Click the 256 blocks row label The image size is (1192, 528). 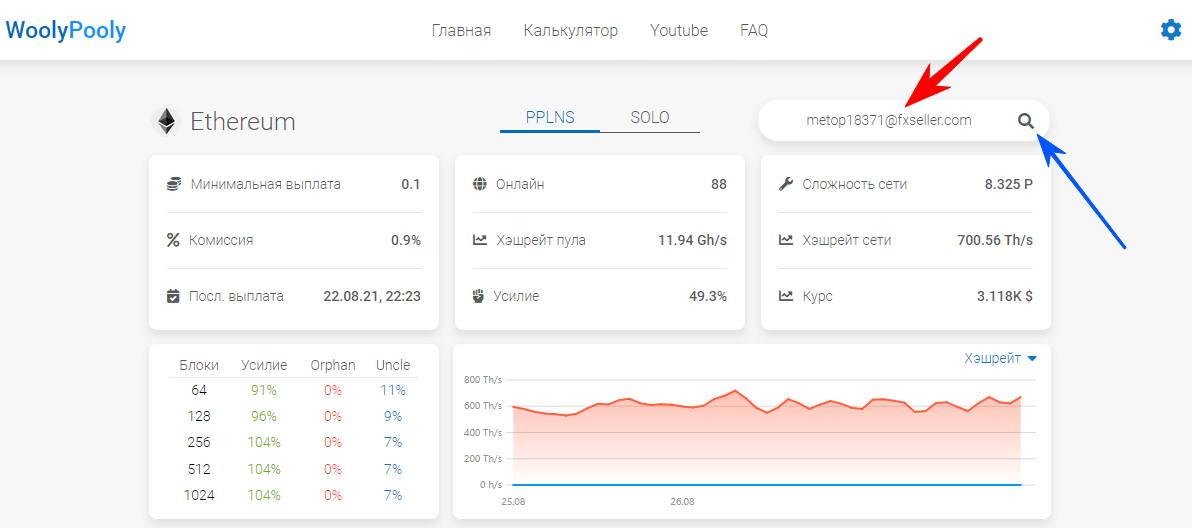click(x=199, y=442)
